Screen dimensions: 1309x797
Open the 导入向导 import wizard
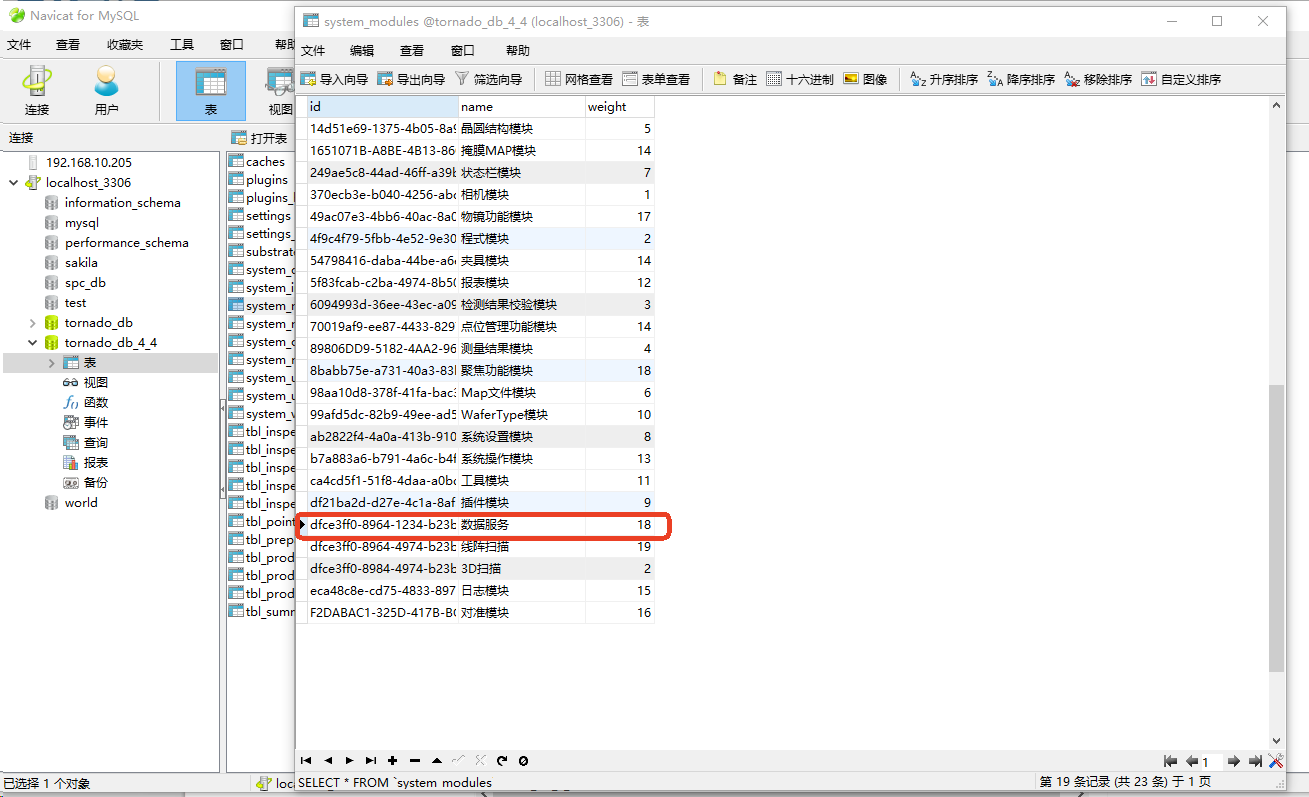click(335, 79)
